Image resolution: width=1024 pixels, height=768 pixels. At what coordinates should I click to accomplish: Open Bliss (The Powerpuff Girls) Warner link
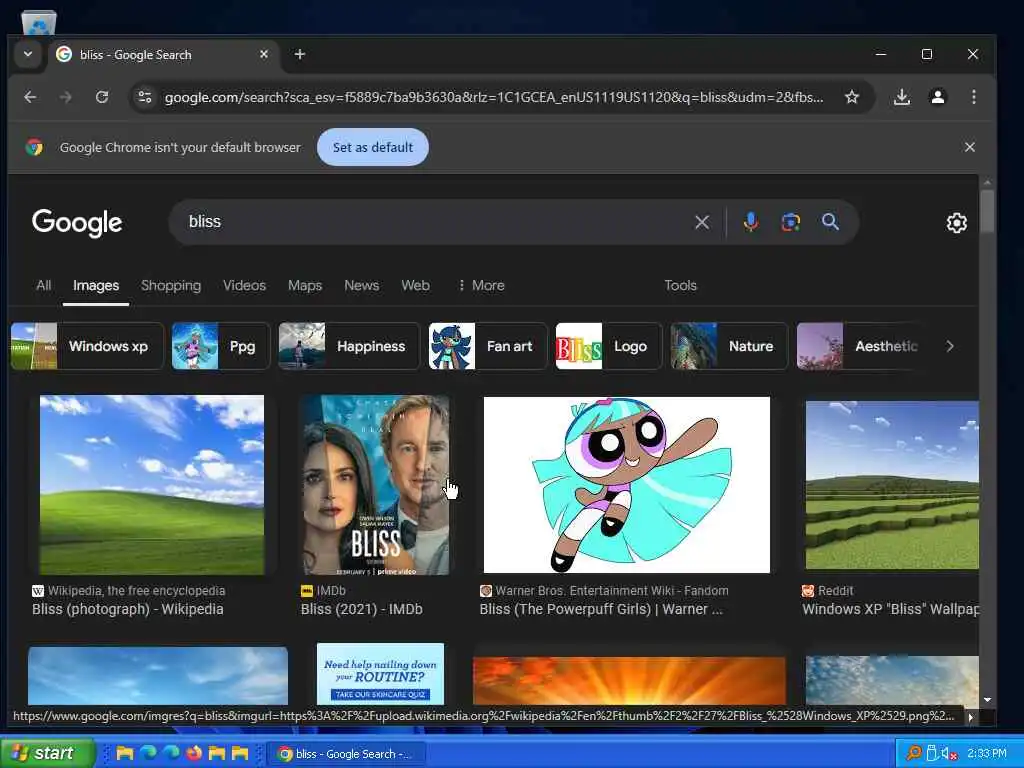[601, 609]
